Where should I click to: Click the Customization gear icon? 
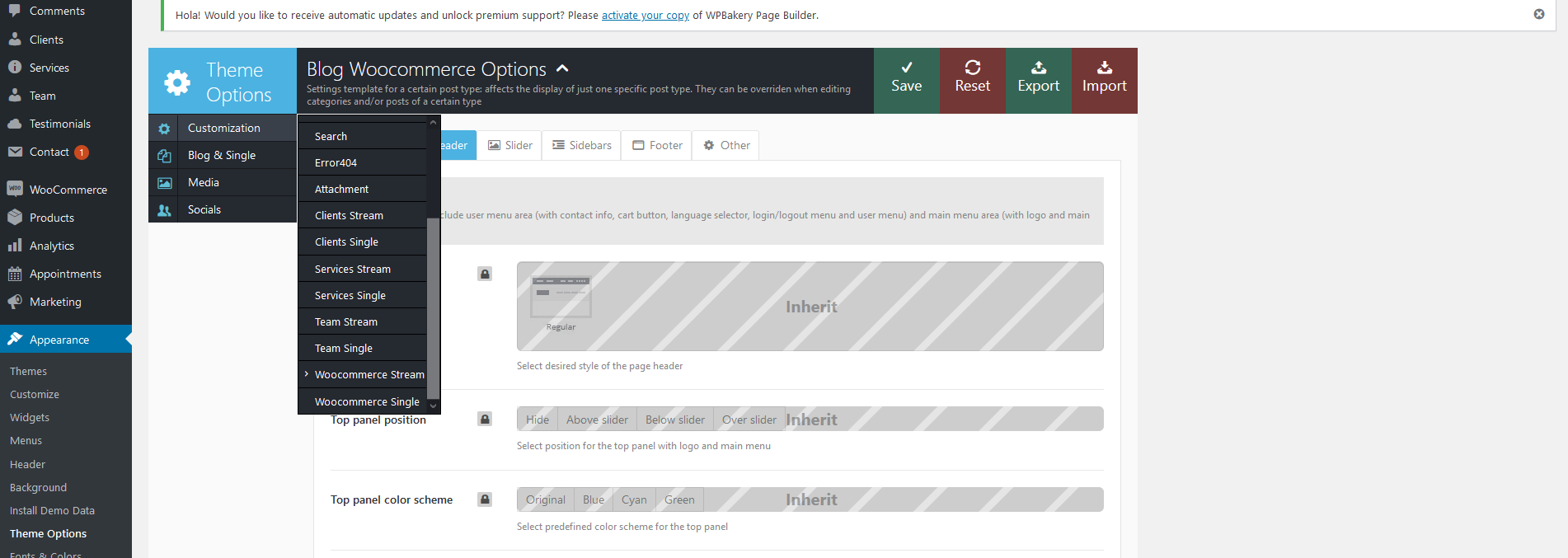point(164,129)
